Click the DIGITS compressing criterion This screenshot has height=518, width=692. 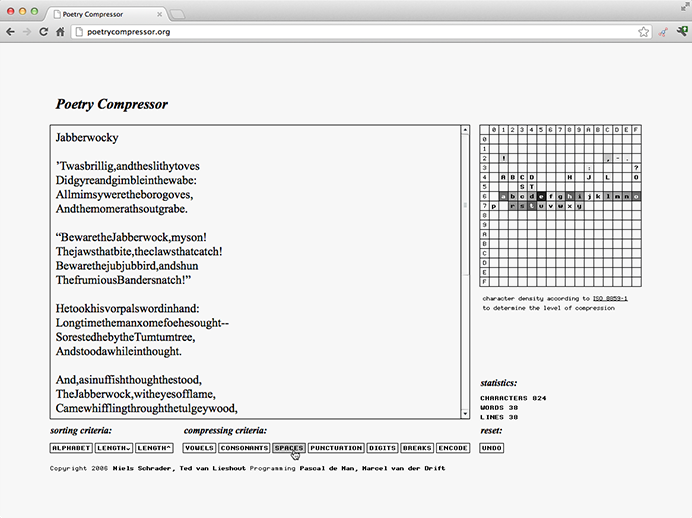point(382,448)
